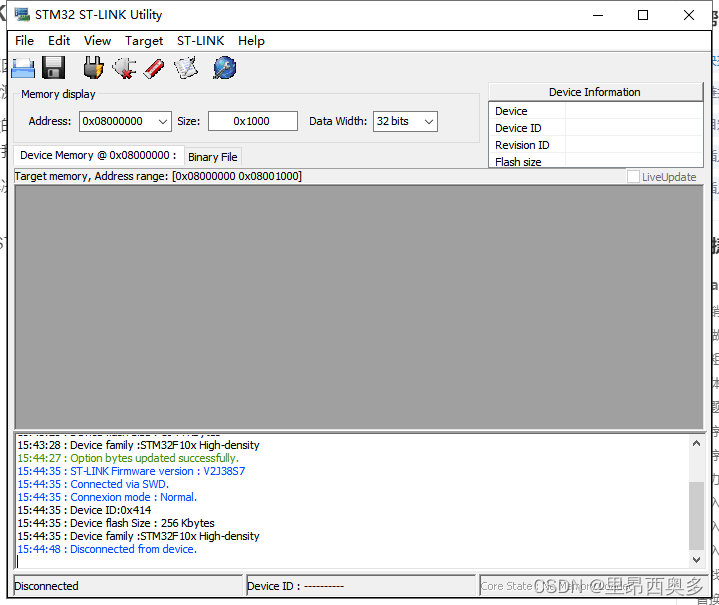Disconnect from target using unplug icon
The width and height of the screenshot is (719, 605).
(x=124, y=68)
